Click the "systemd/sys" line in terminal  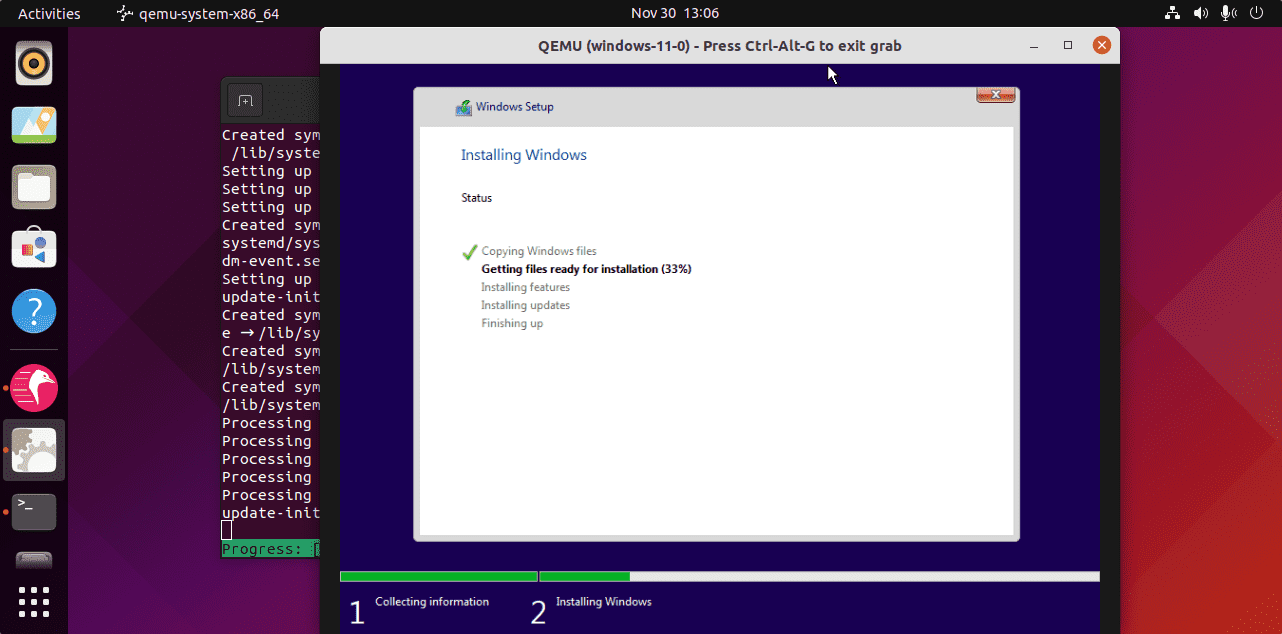(270, 243)
